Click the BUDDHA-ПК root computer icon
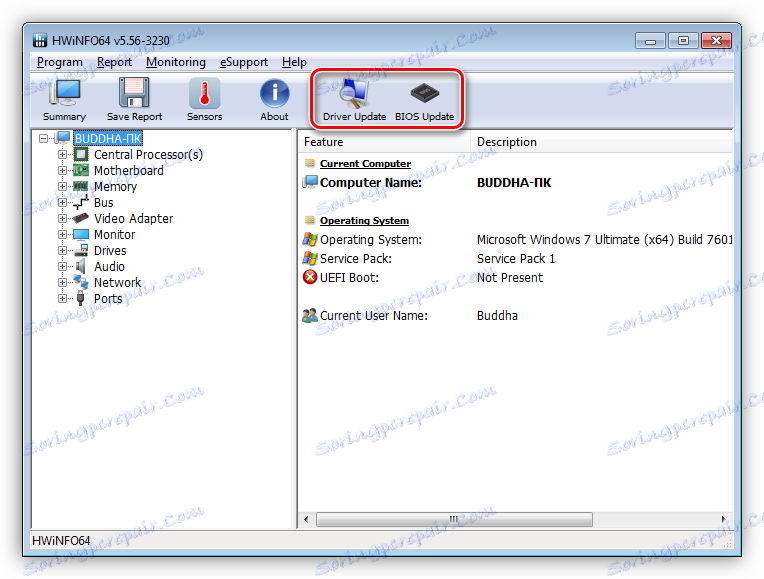 pos(63,138)
